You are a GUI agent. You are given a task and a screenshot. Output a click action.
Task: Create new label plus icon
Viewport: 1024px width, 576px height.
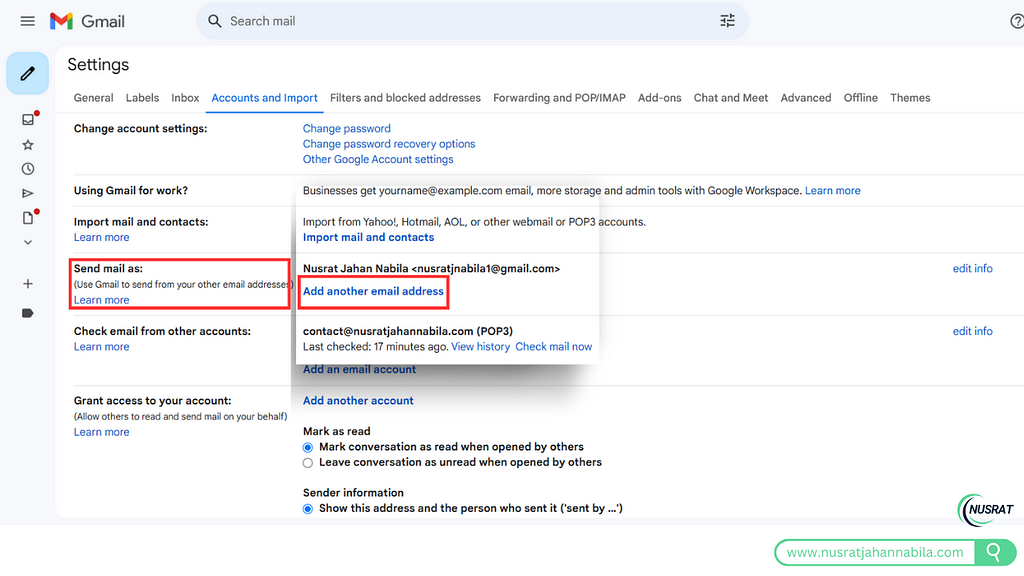coord(27,283)
